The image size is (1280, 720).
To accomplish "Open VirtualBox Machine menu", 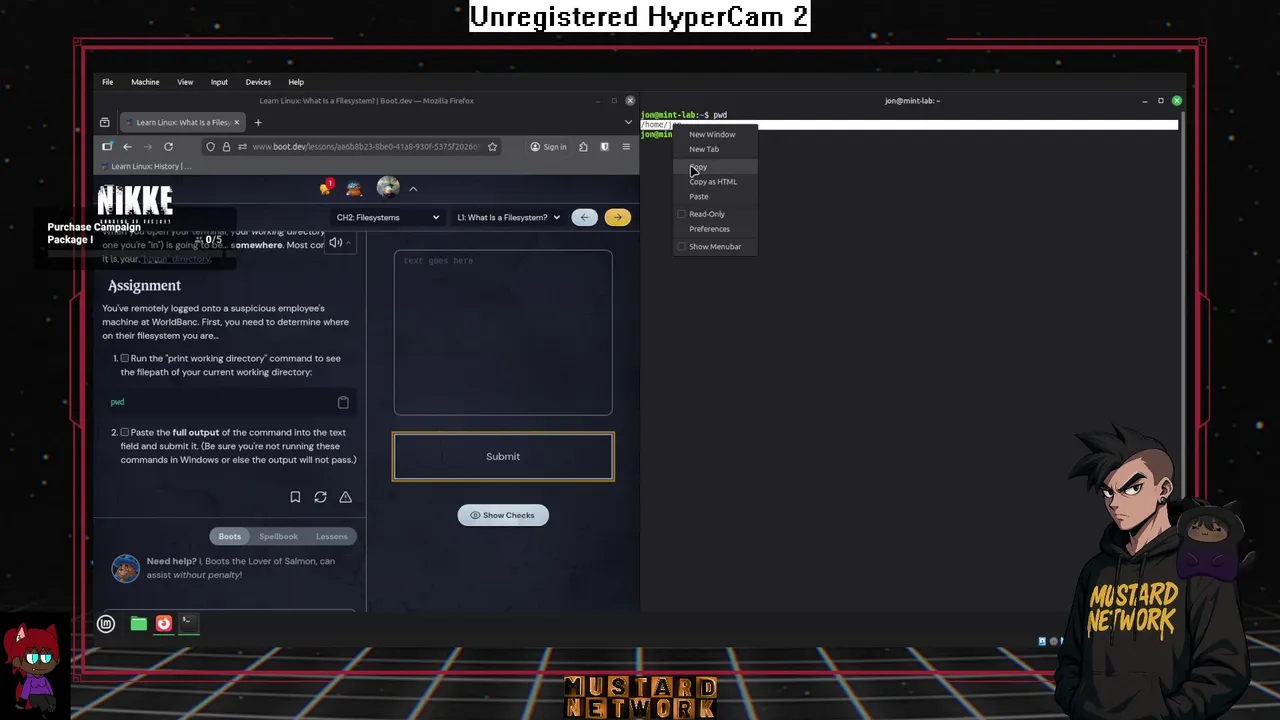I will tap(145, 82).
